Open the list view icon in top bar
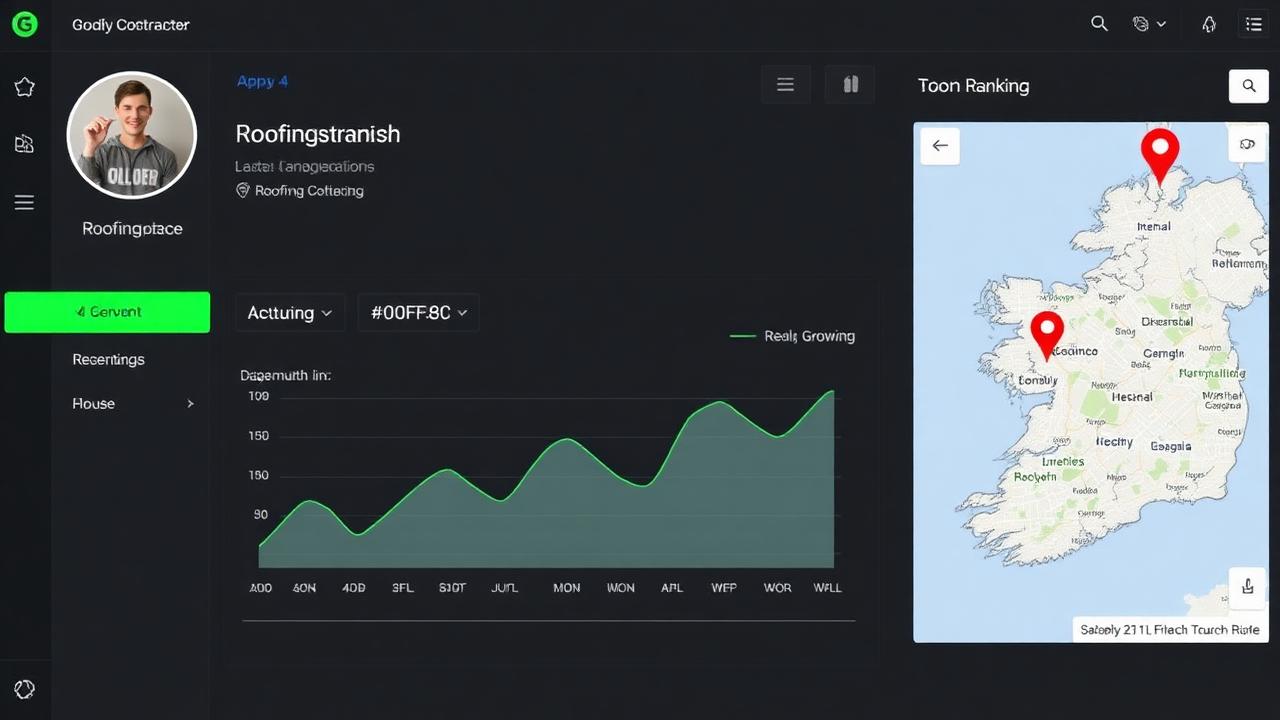This screenshot has width=1280, height=720. [x=1253, y=24]
